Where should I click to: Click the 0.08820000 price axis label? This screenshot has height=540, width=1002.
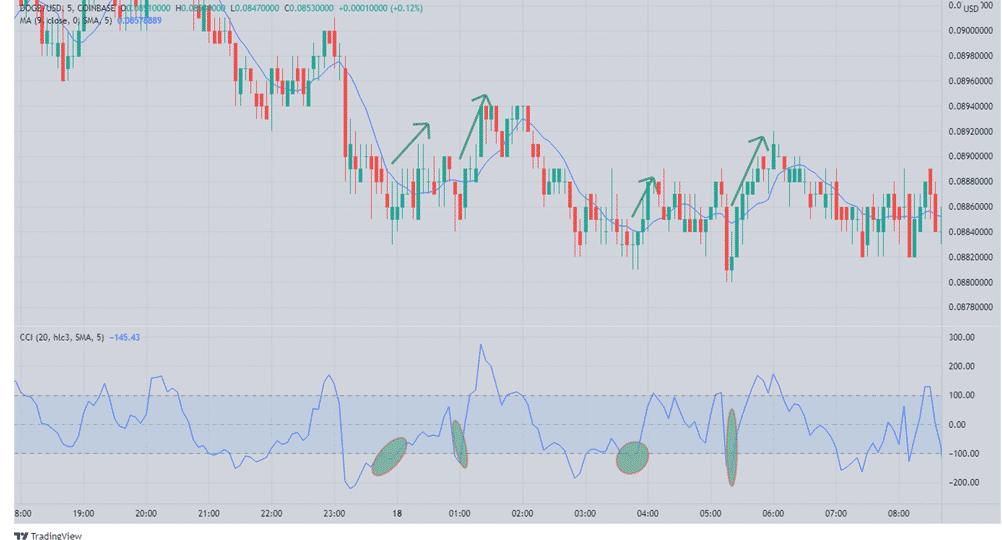[x=970, y=257]
